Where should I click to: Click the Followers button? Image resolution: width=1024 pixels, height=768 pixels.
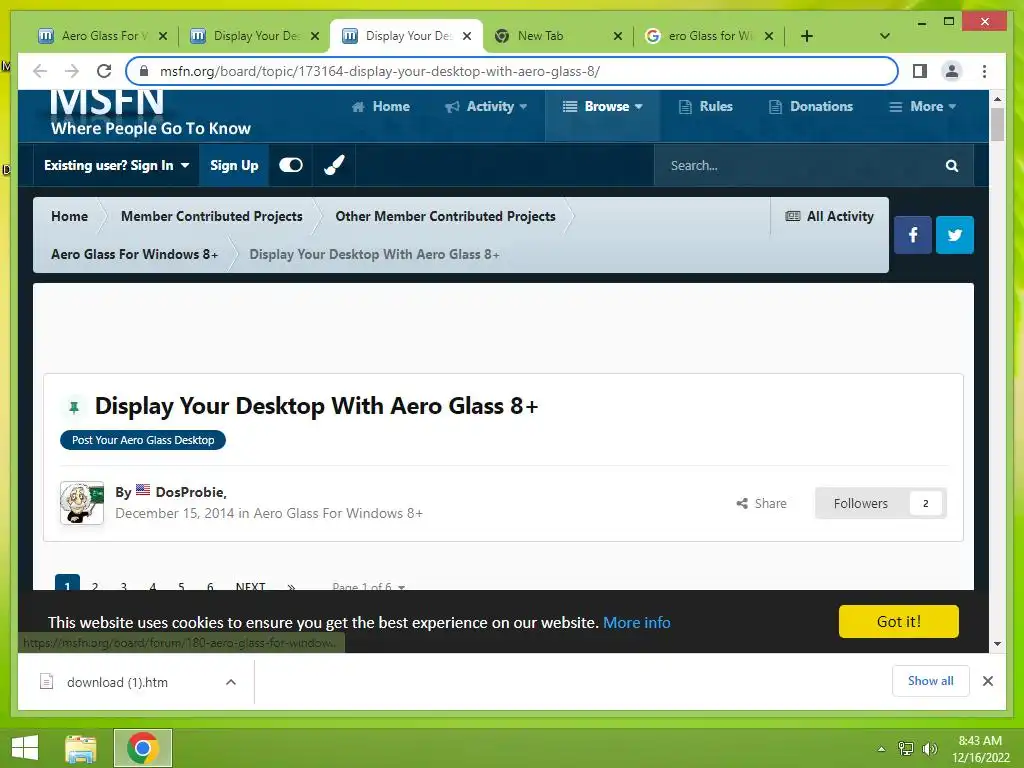pos(880,504)
